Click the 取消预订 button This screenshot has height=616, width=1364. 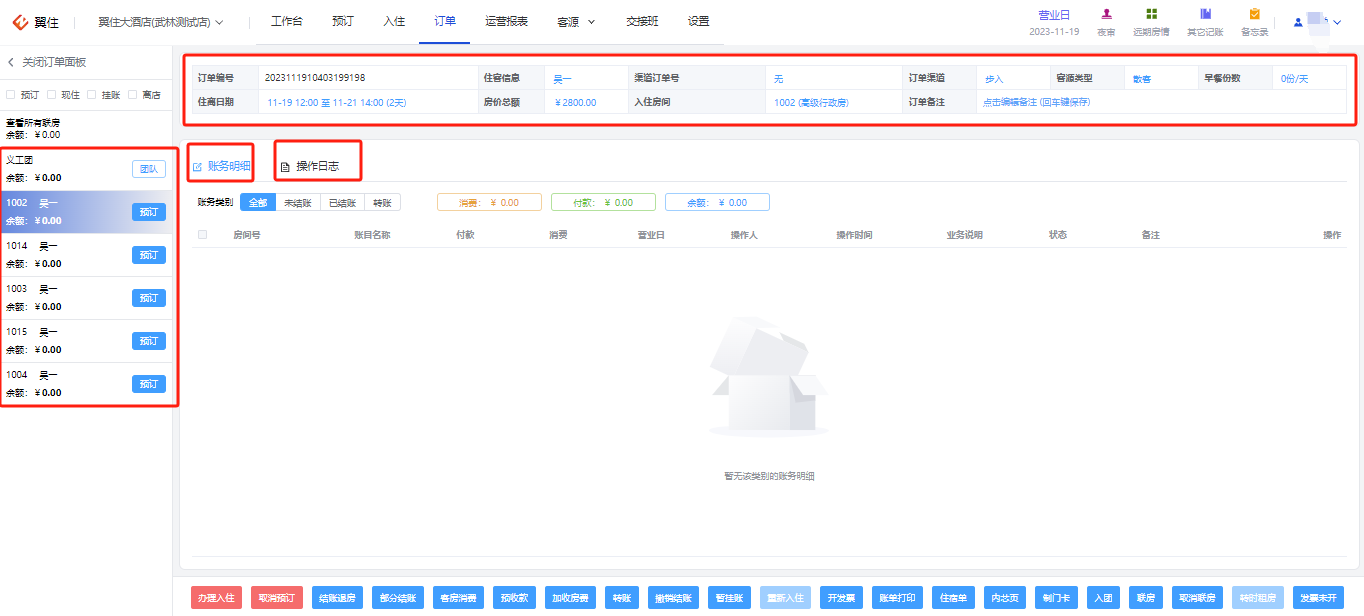[277, 598]
